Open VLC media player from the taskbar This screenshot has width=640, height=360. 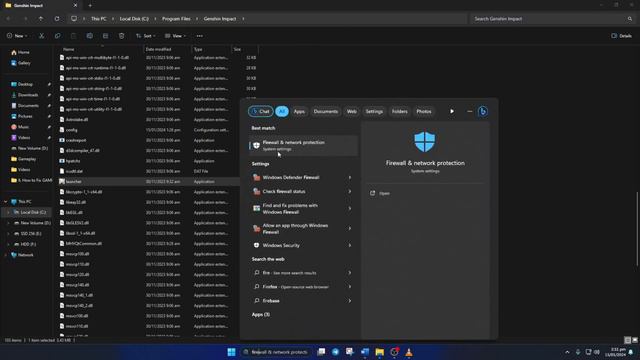(409, 352)
